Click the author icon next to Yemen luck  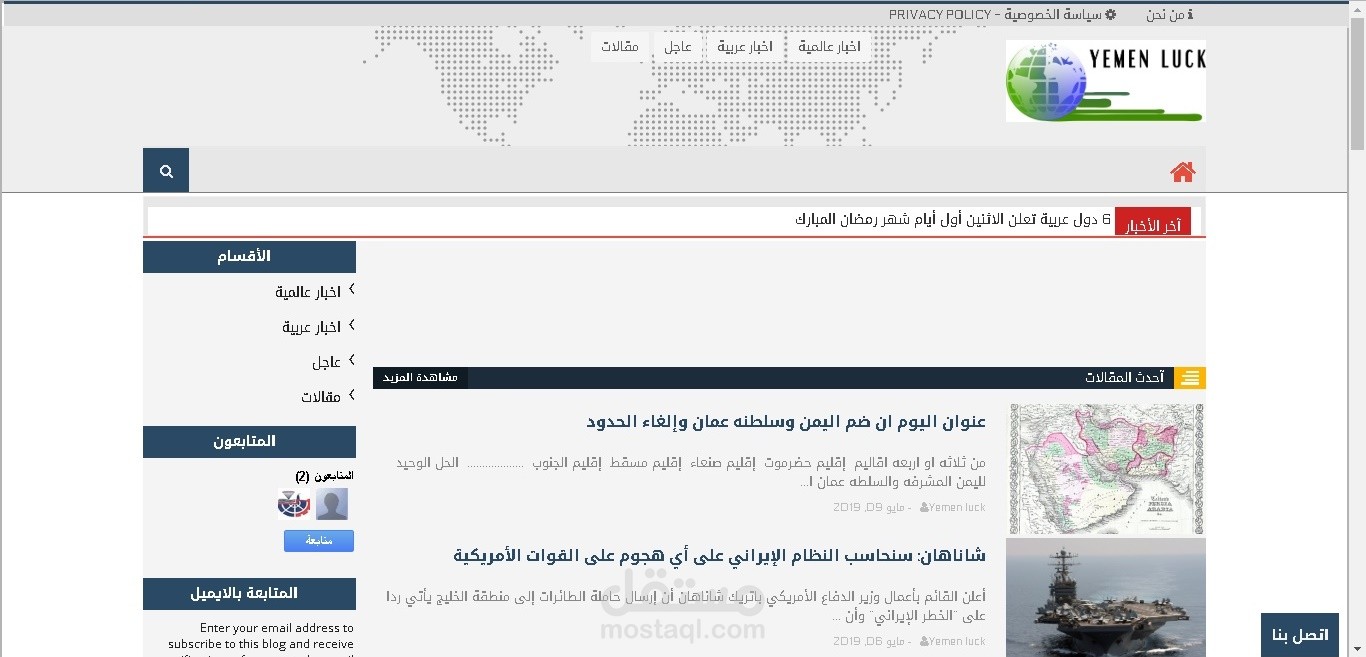923,507
